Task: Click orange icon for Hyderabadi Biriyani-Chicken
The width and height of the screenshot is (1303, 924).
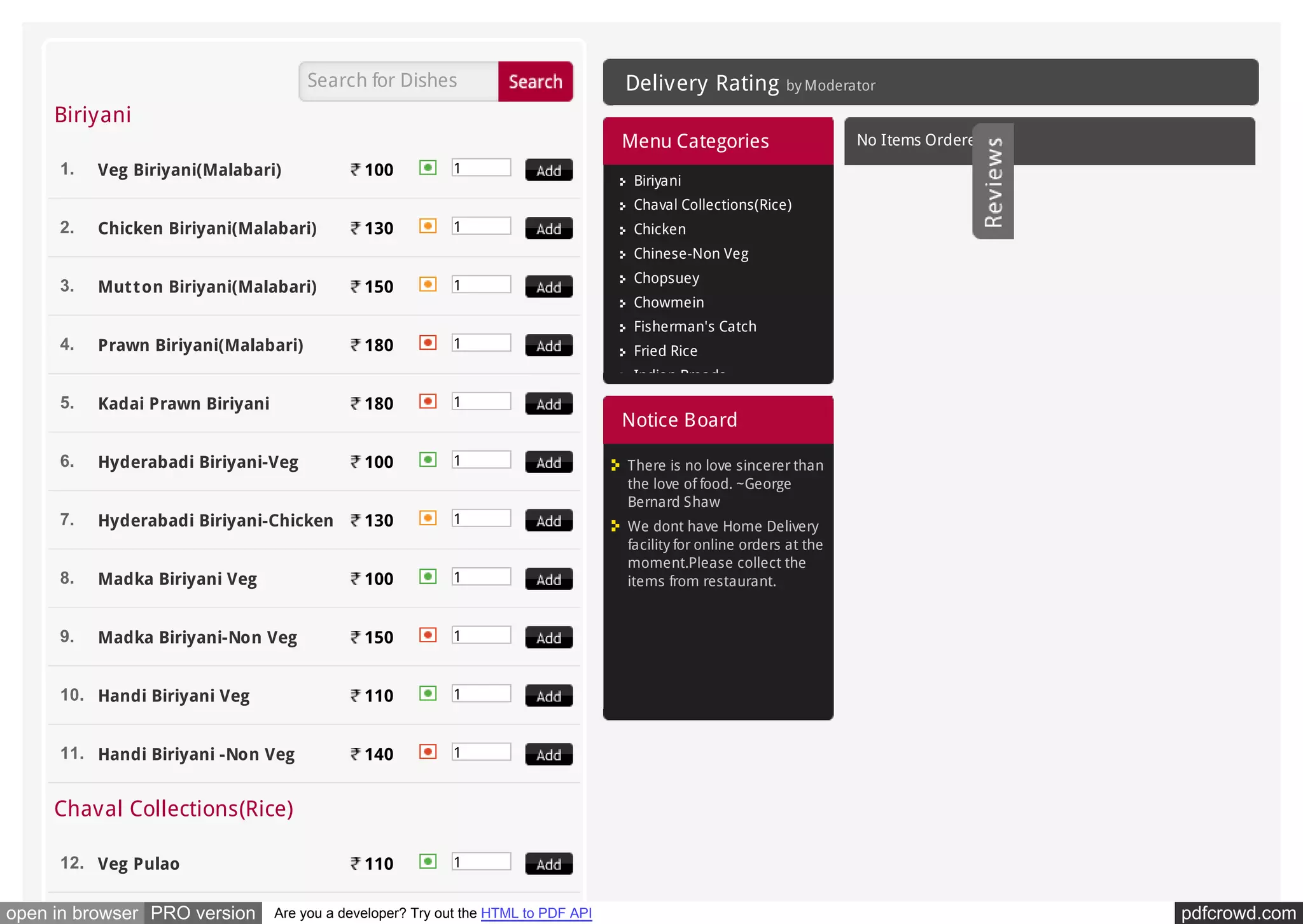Action: point(428,518)
